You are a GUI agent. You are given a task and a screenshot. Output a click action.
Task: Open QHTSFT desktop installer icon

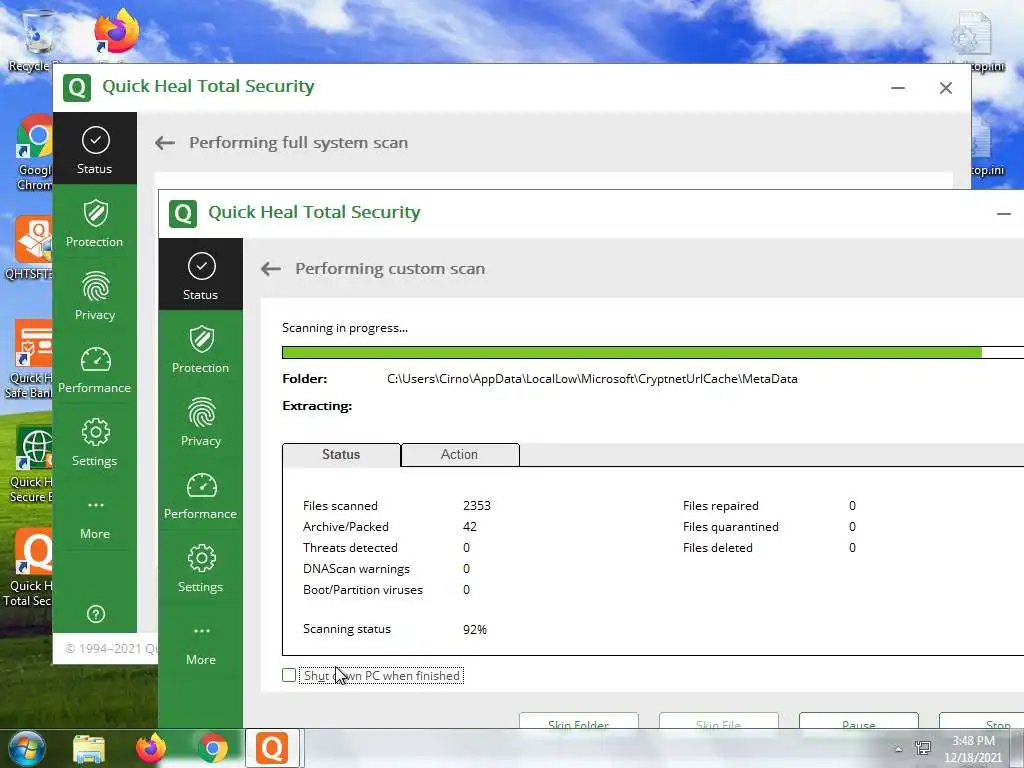(31, 248)
